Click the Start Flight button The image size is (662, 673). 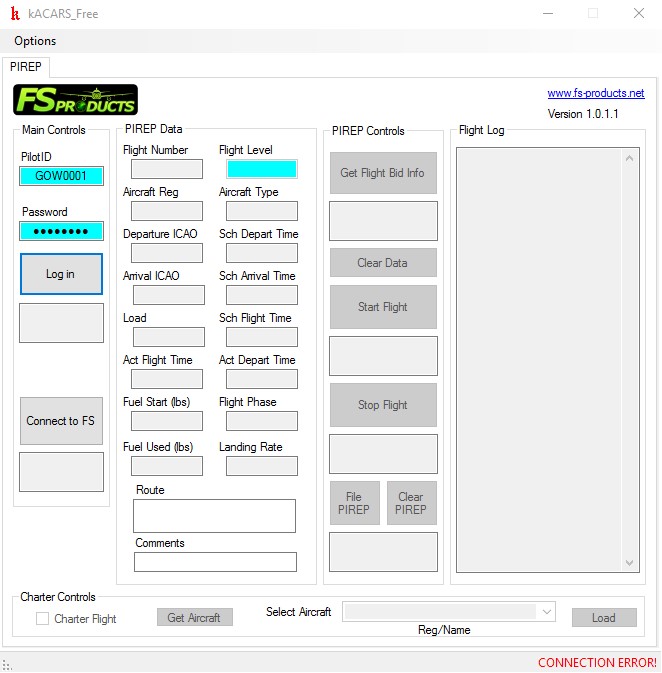[383, 307]
